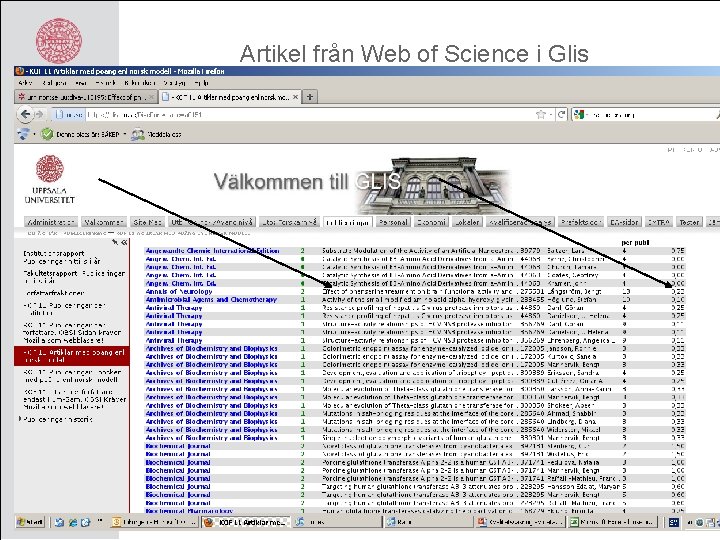
Task: Open the Arkiv menu
Action: pos(25,83)
